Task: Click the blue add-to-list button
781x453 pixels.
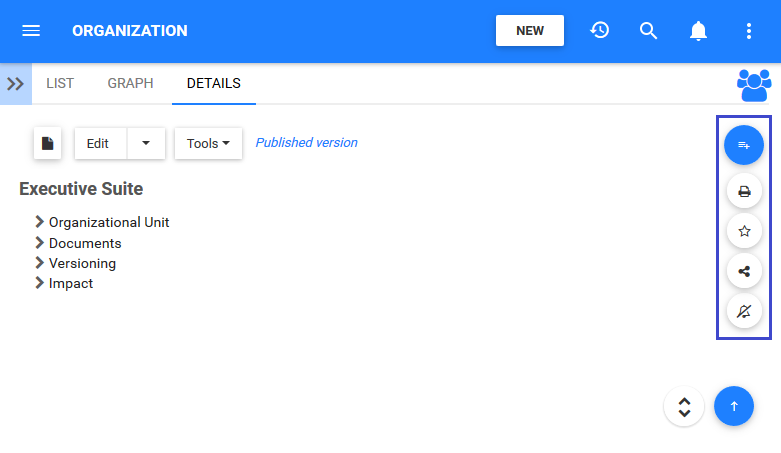Action: 744,146
